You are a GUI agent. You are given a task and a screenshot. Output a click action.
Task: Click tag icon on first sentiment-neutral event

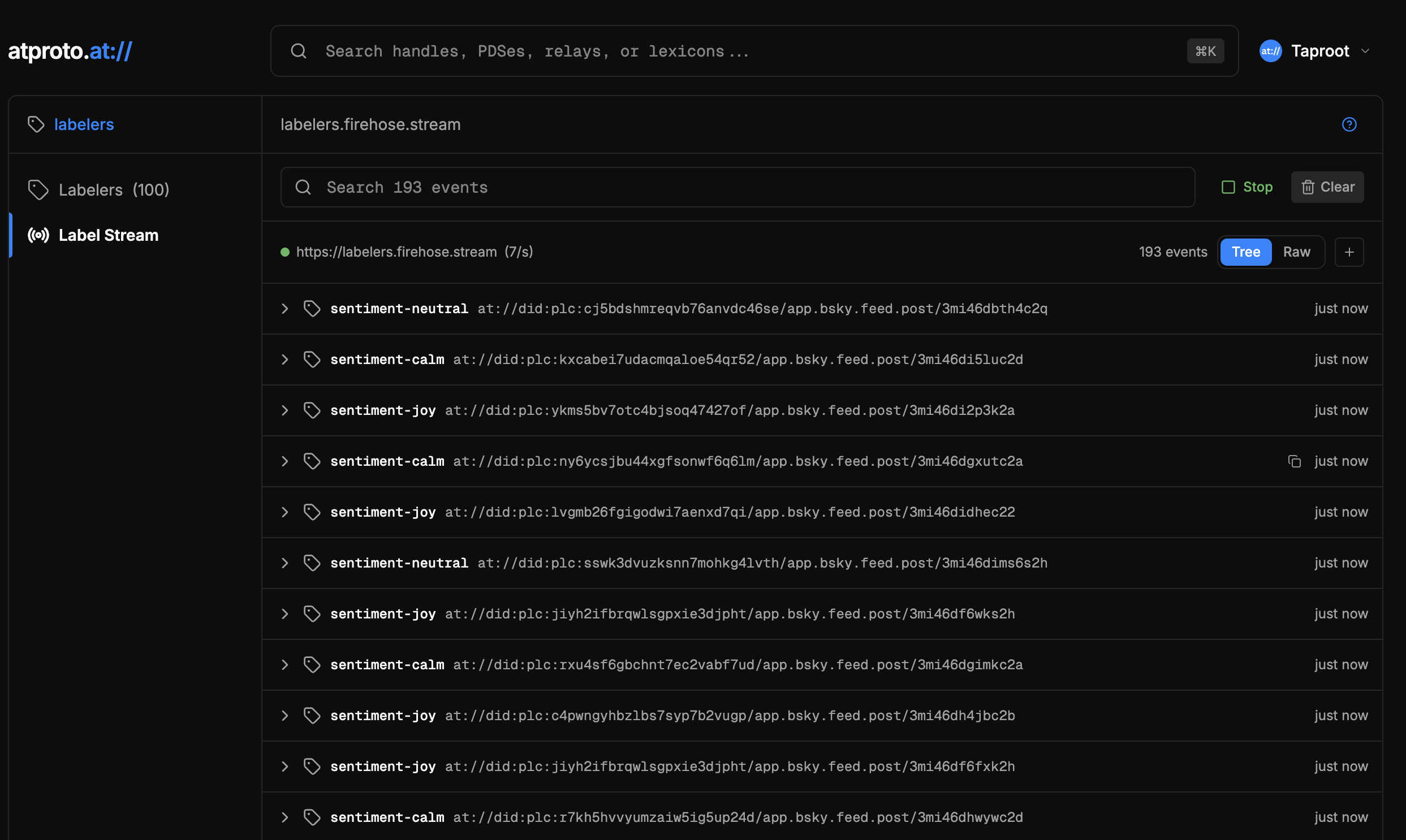(312, 309)
